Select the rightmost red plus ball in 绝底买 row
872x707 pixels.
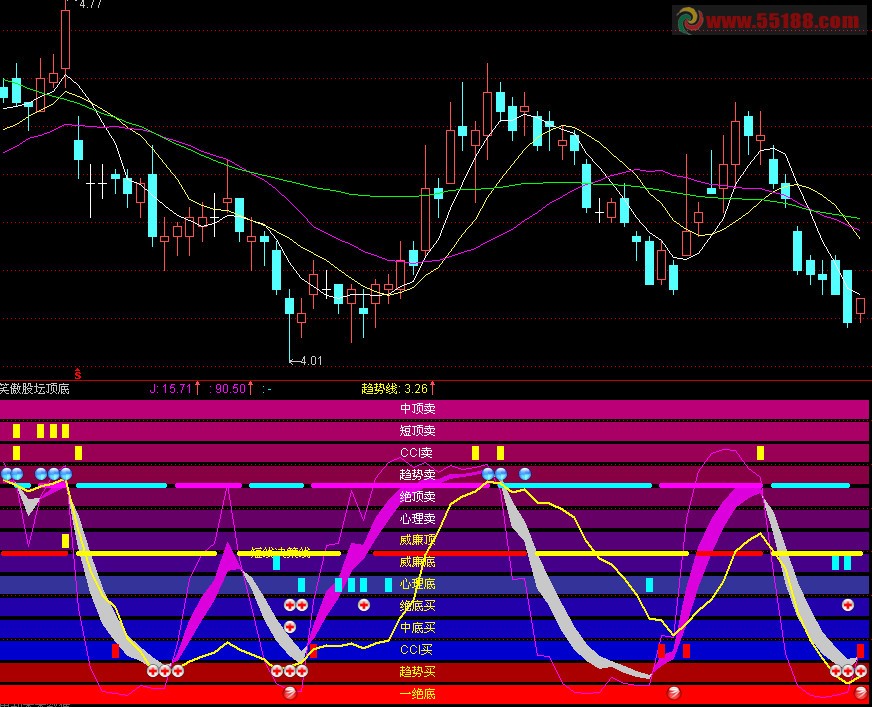click(848, 605)
